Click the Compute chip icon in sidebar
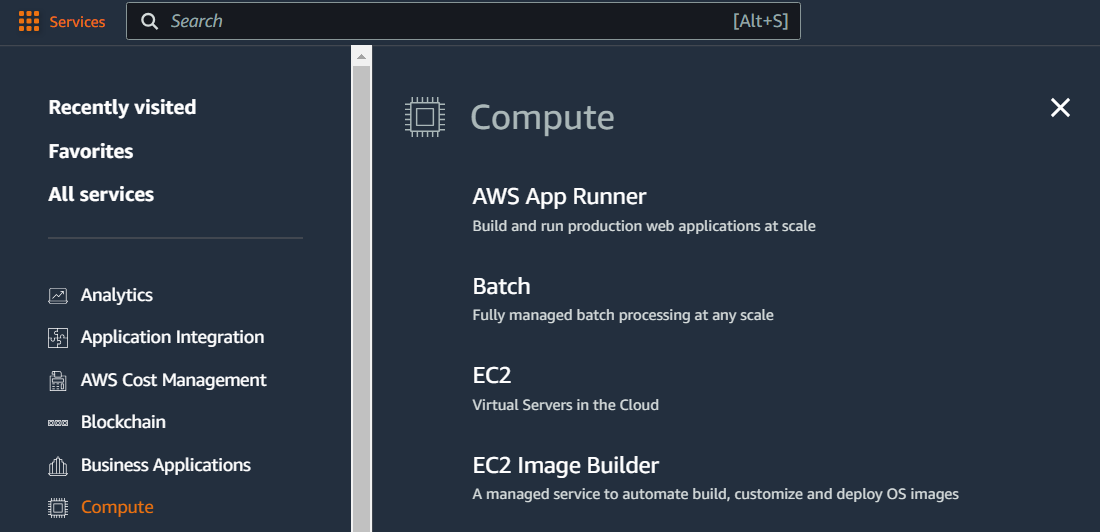1100x532 pixels. (58, 507)
